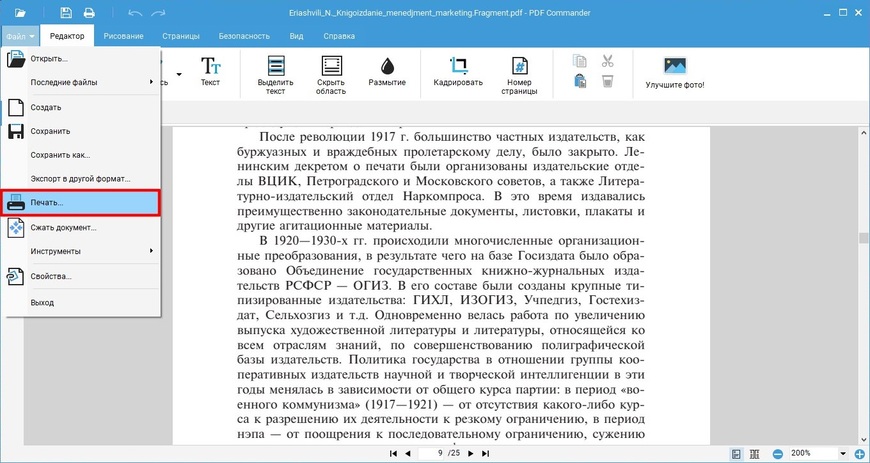
Task: Open the Безопасность tab
Action: click(244, 36)
